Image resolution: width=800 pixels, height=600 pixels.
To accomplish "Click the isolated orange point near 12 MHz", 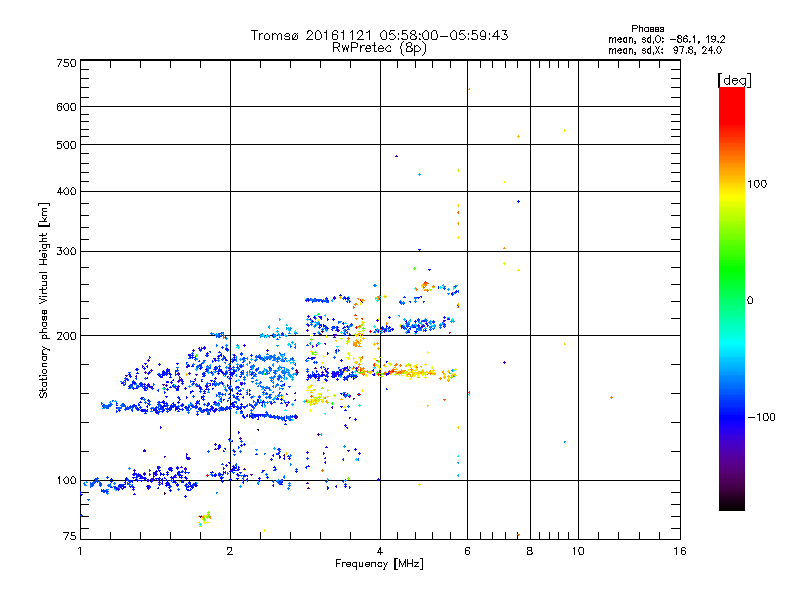I will point(611,397).
